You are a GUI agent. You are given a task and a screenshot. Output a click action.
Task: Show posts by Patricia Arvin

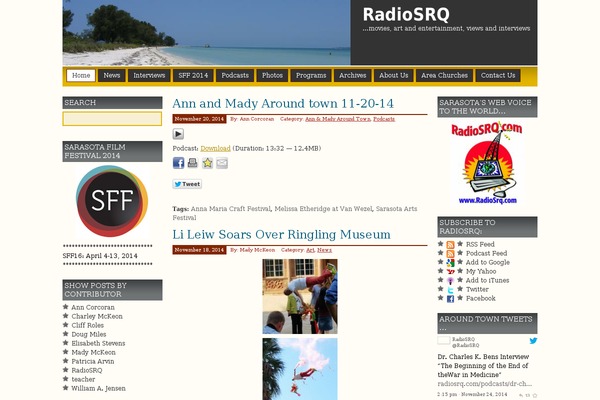(x=93, y=361)
